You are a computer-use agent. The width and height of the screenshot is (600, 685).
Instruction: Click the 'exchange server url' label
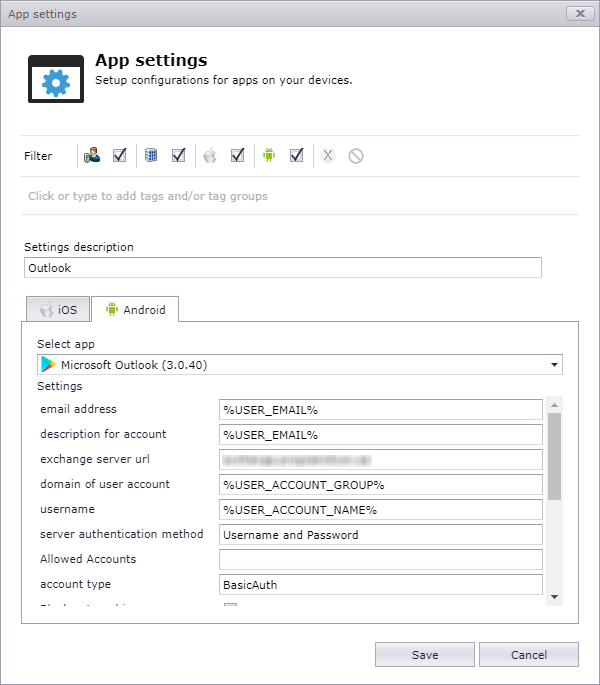95,459
